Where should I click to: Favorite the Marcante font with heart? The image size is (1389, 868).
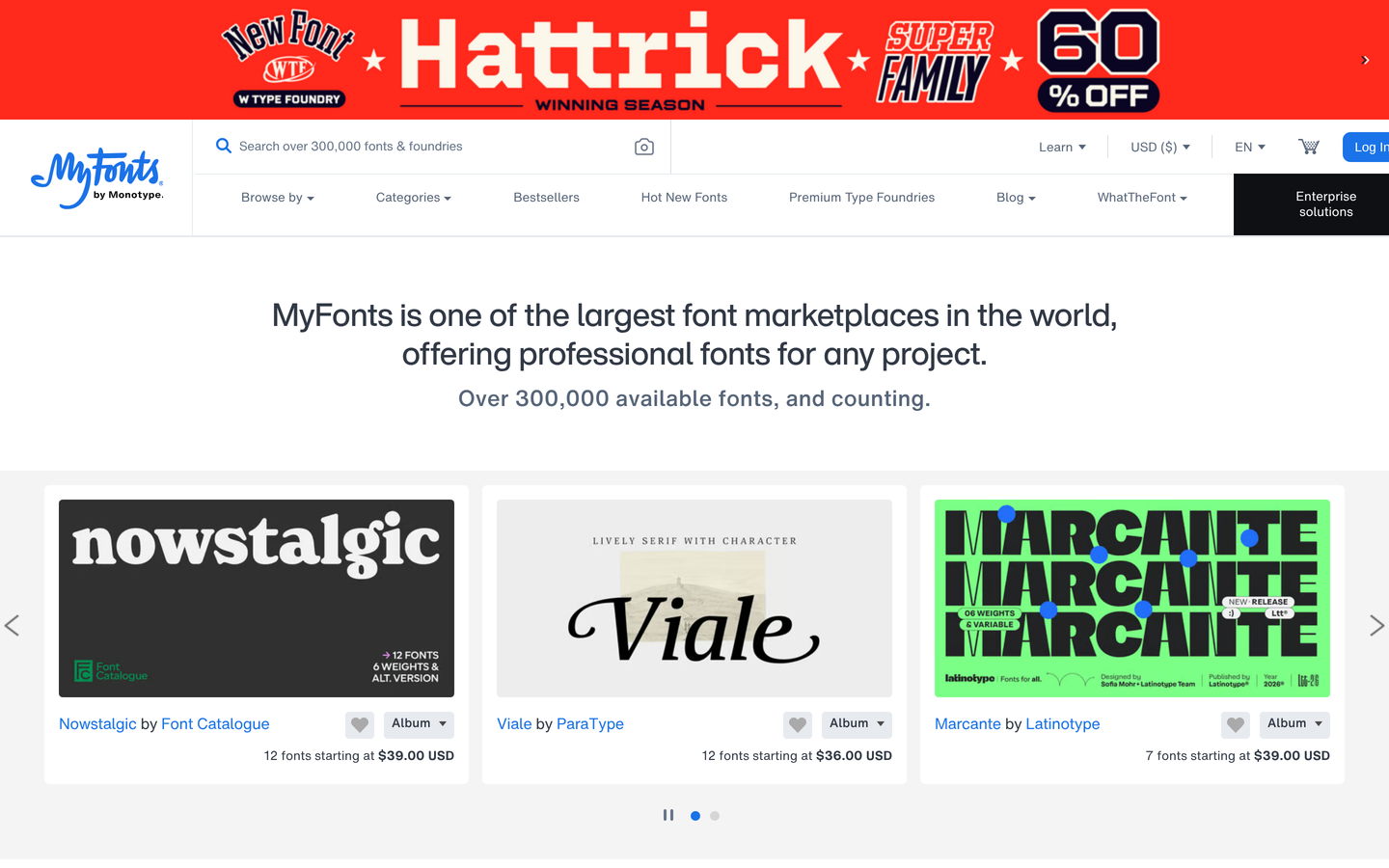(x=1236, y=724)
